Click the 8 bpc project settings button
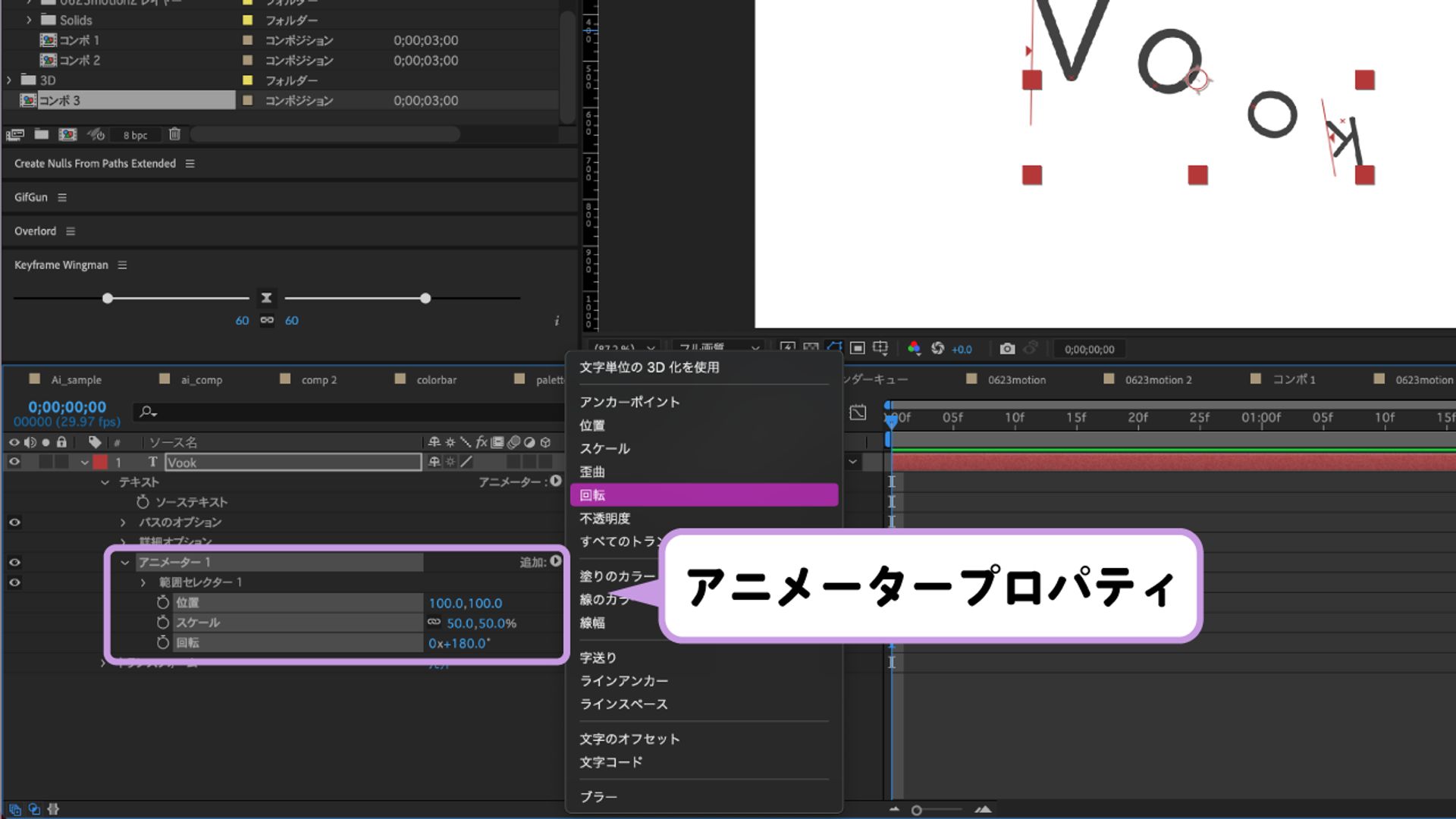The image size is (1456, 819). pyautogui.click(x=134, y=134)
